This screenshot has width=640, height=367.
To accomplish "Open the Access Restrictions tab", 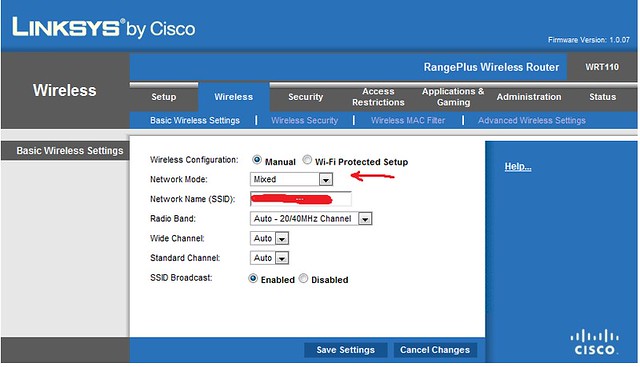I will coord(378,97).
